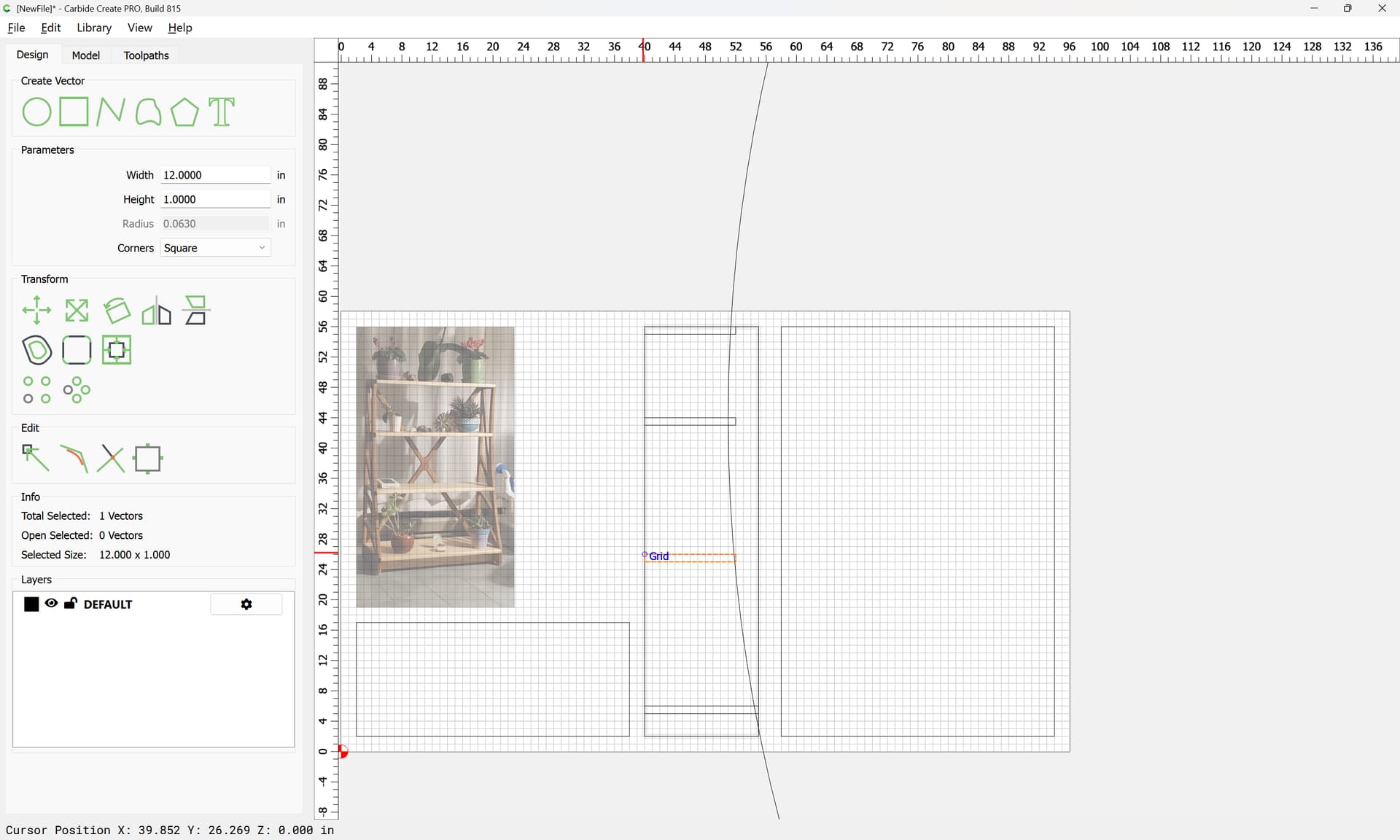This screenshot has height=840, width=1400.
Task: Select the Polygon vector tool
Action: pyautogui.click(x=184, y=112)
